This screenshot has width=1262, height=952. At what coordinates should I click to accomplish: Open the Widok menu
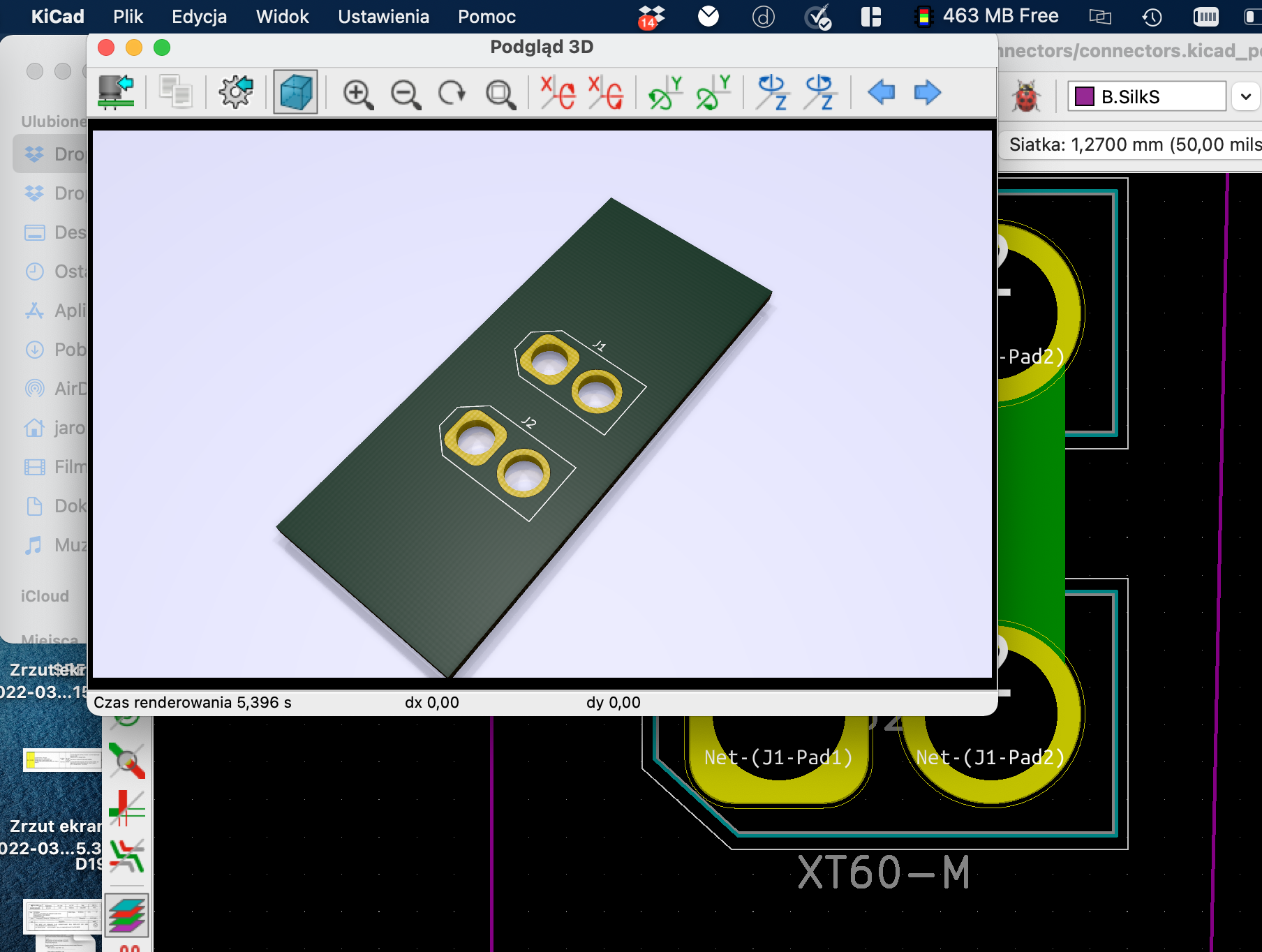pos(282,16)
